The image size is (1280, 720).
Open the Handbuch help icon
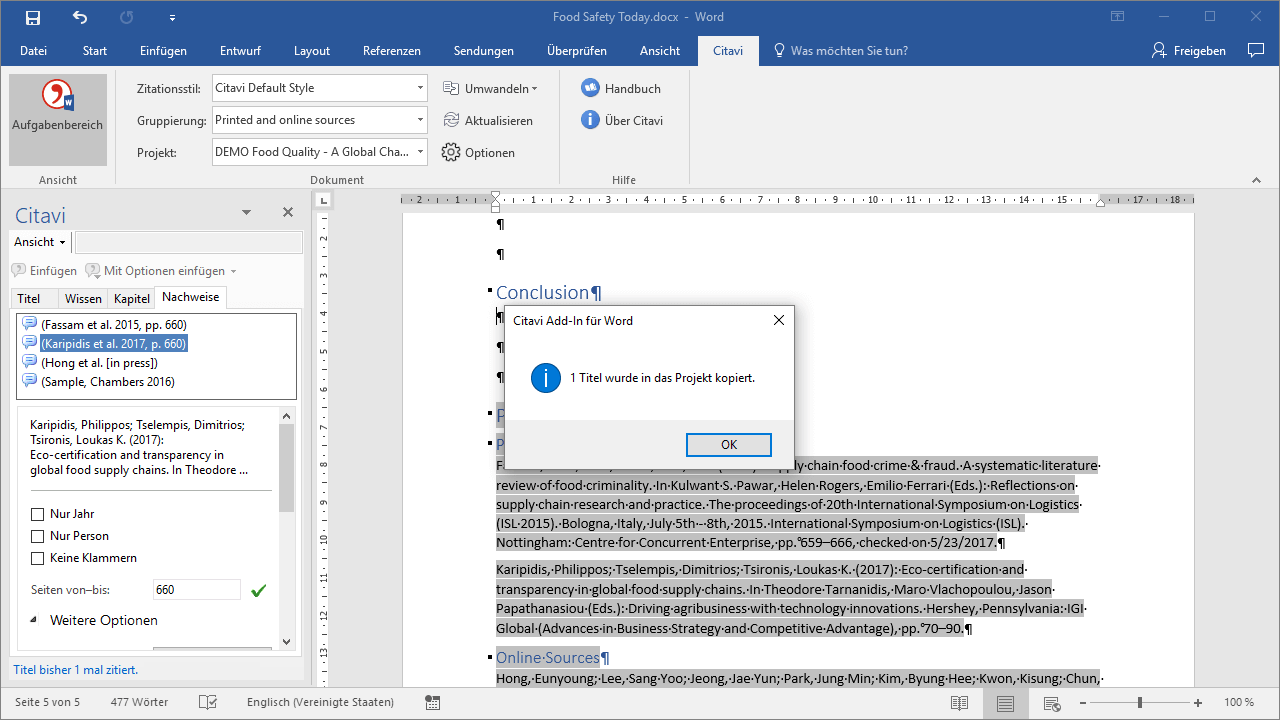(x=590, y=88)
